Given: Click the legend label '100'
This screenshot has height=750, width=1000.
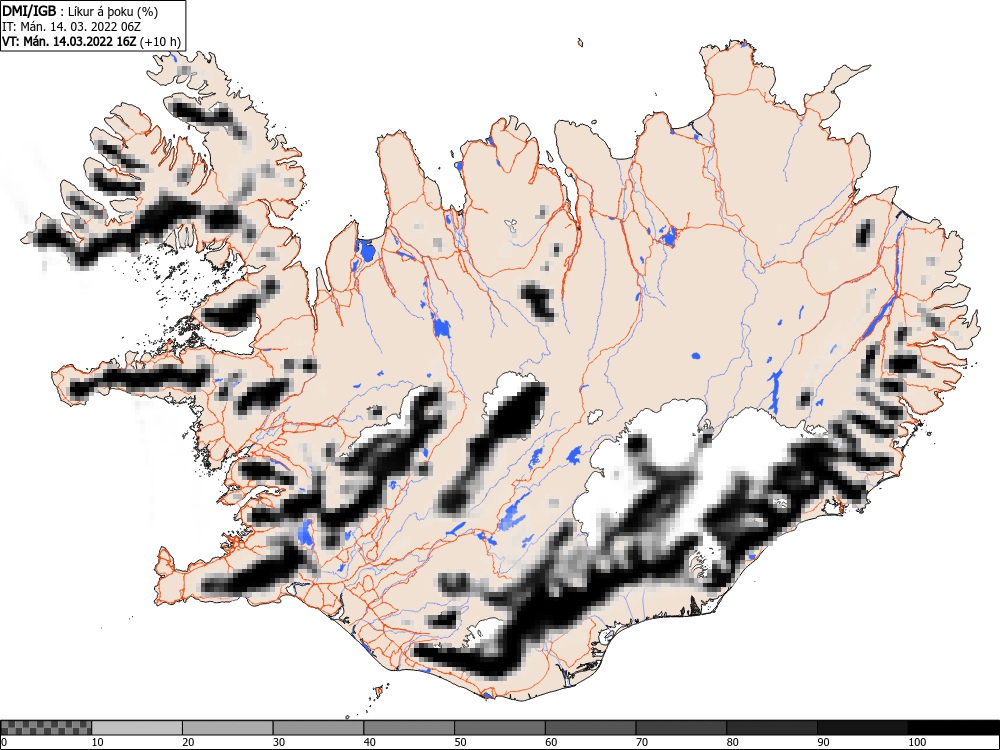Looking at the screenshot, I should [916, 742].
